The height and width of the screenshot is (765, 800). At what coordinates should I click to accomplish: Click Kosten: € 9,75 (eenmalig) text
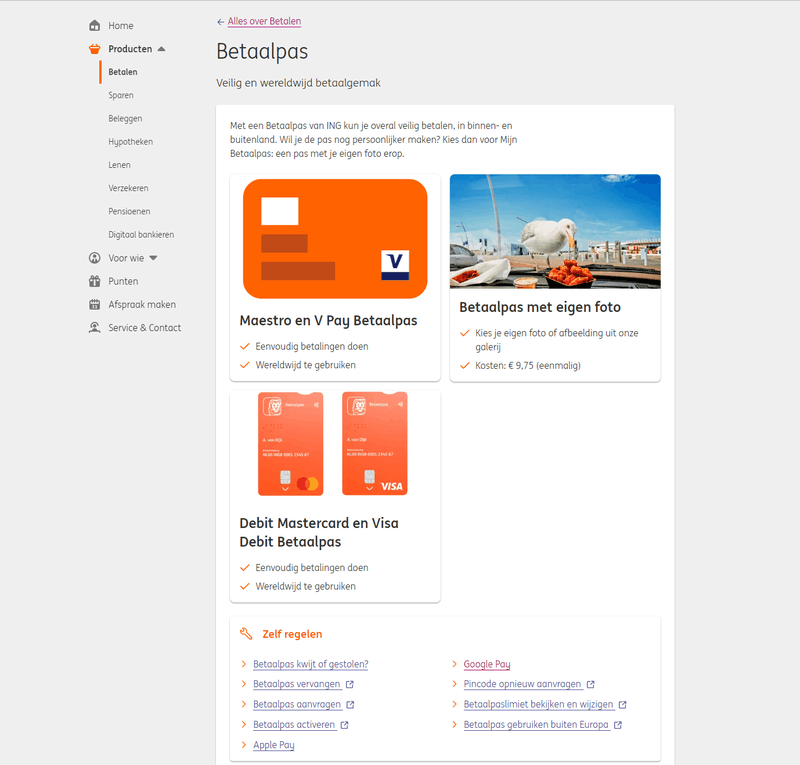[x=528, y=365]
